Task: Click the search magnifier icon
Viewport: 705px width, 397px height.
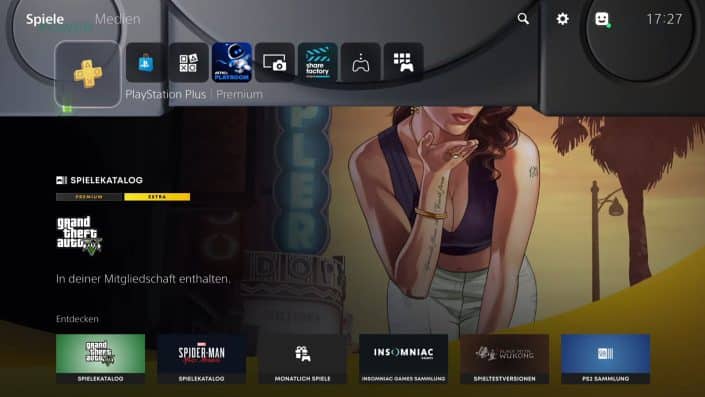Action: tap(523, 18)
